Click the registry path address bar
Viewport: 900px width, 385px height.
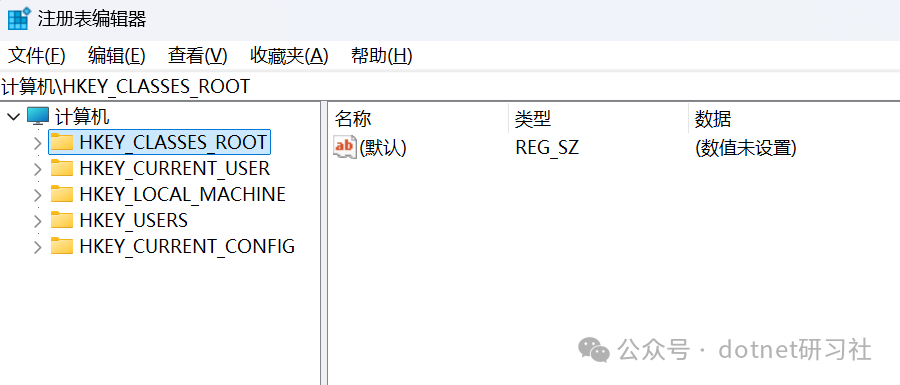pyautogui.click(x=450, y=86)
